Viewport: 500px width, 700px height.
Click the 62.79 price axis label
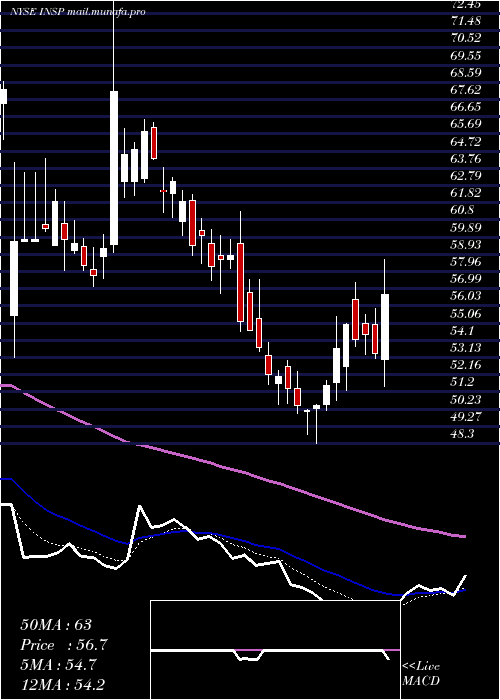pyautogui.click(x=466, y=176)
